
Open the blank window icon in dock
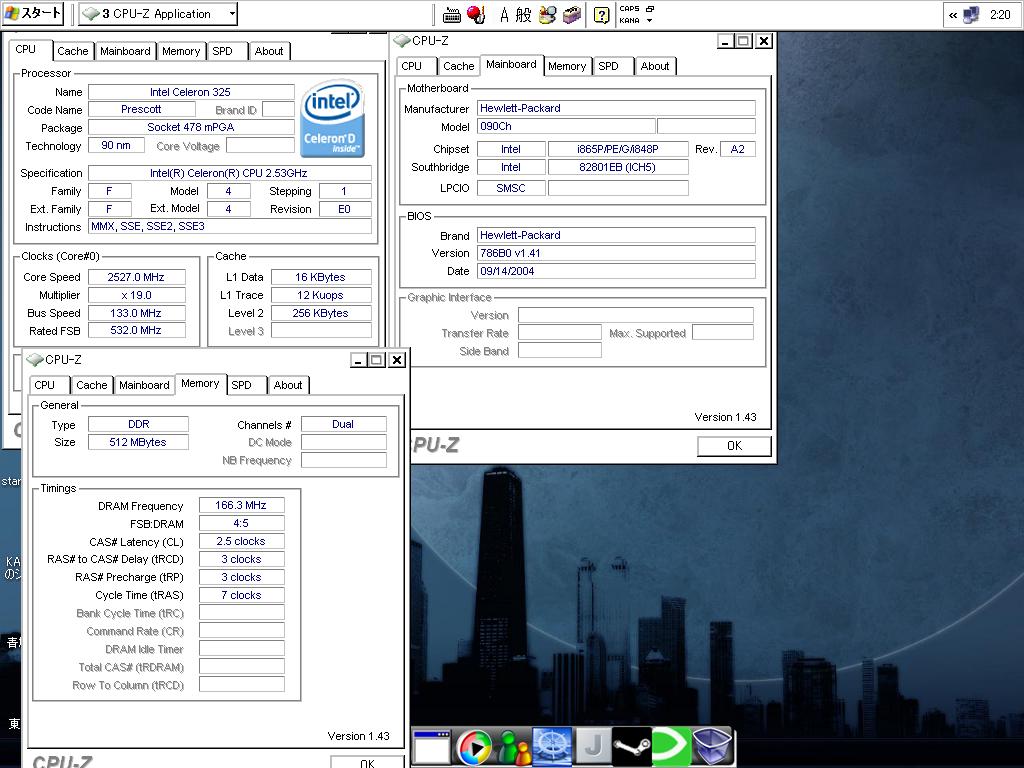pyautogui.click(x=432, y=746)
